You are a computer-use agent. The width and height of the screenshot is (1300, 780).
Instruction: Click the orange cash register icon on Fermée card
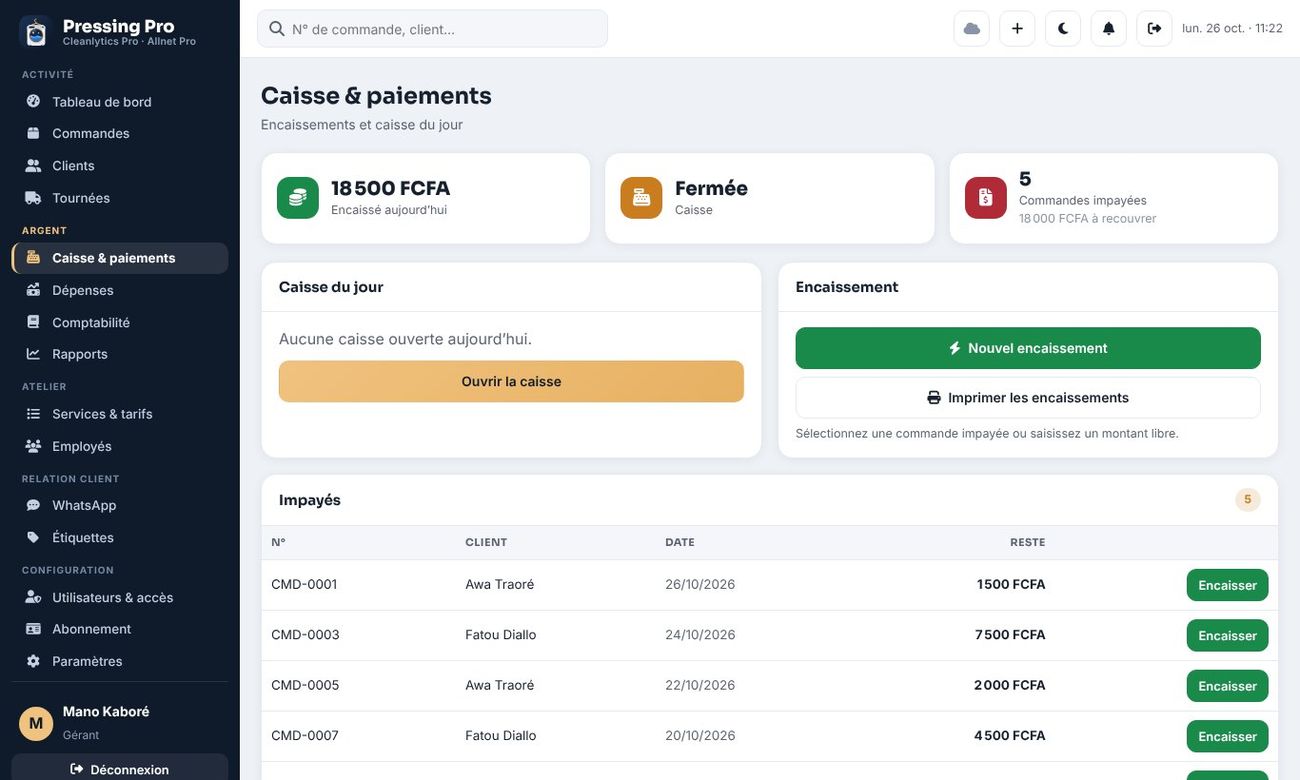click(x=641, y=198)
